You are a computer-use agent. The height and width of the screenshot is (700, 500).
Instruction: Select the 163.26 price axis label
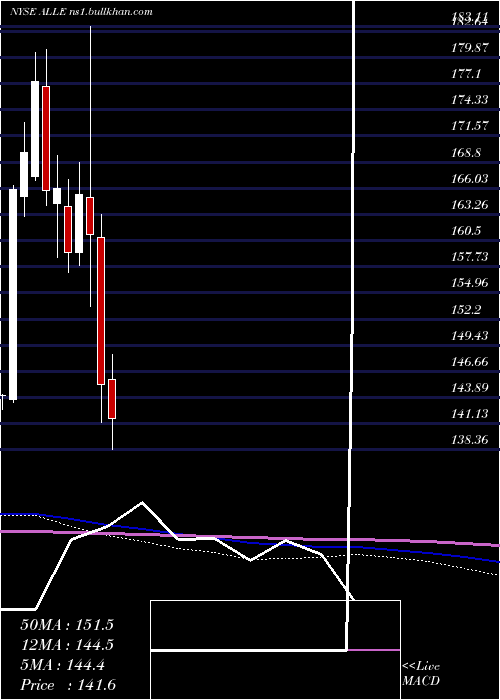(469, 205)
